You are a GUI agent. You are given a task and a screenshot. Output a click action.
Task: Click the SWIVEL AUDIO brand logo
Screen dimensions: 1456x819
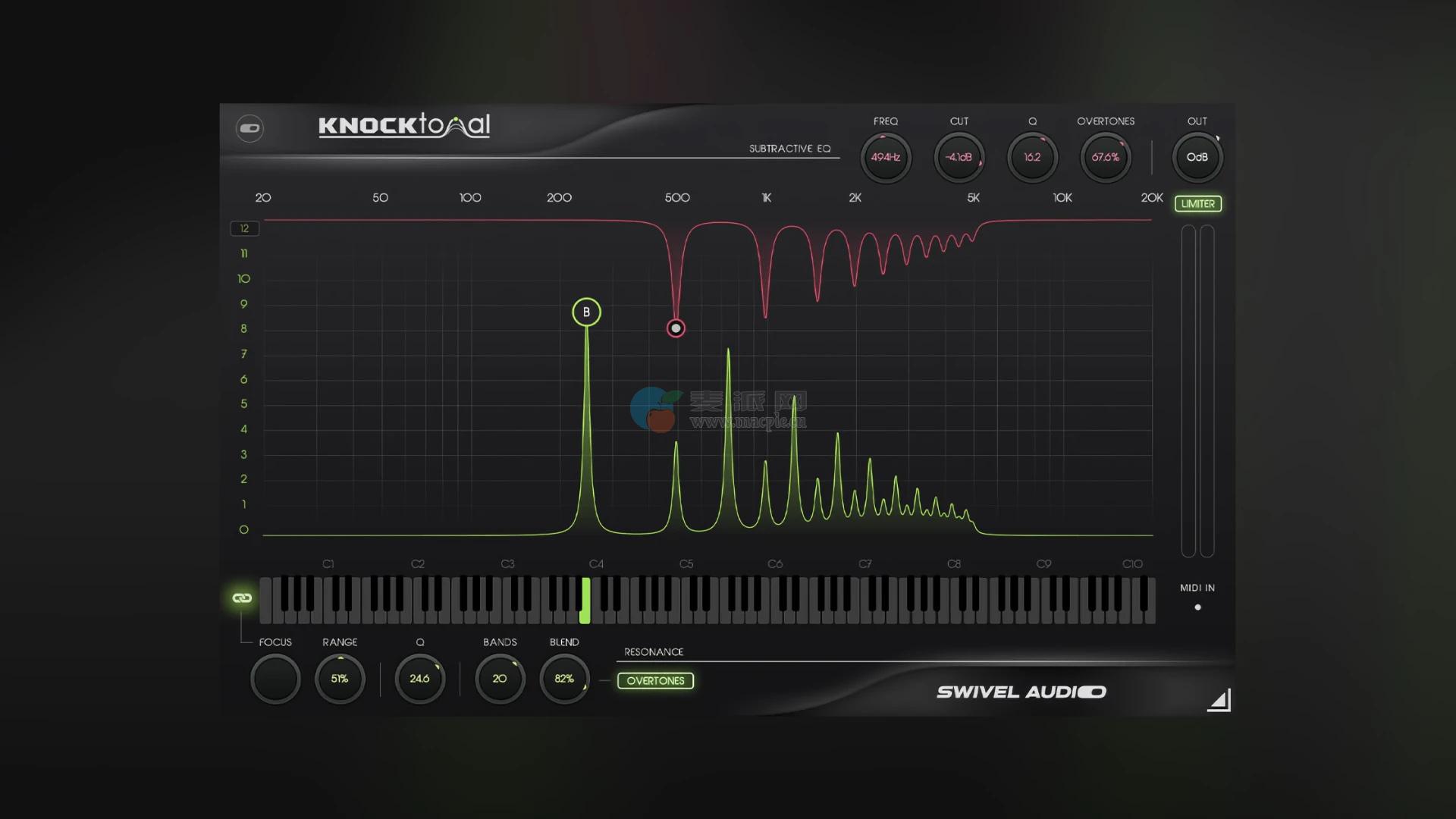click(x=1021, y=692)
